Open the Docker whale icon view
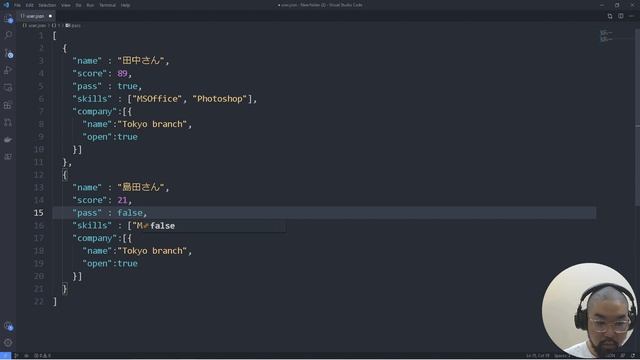This screenshot has width=640, height=360. pyautogui.click(x=8, y=140)
